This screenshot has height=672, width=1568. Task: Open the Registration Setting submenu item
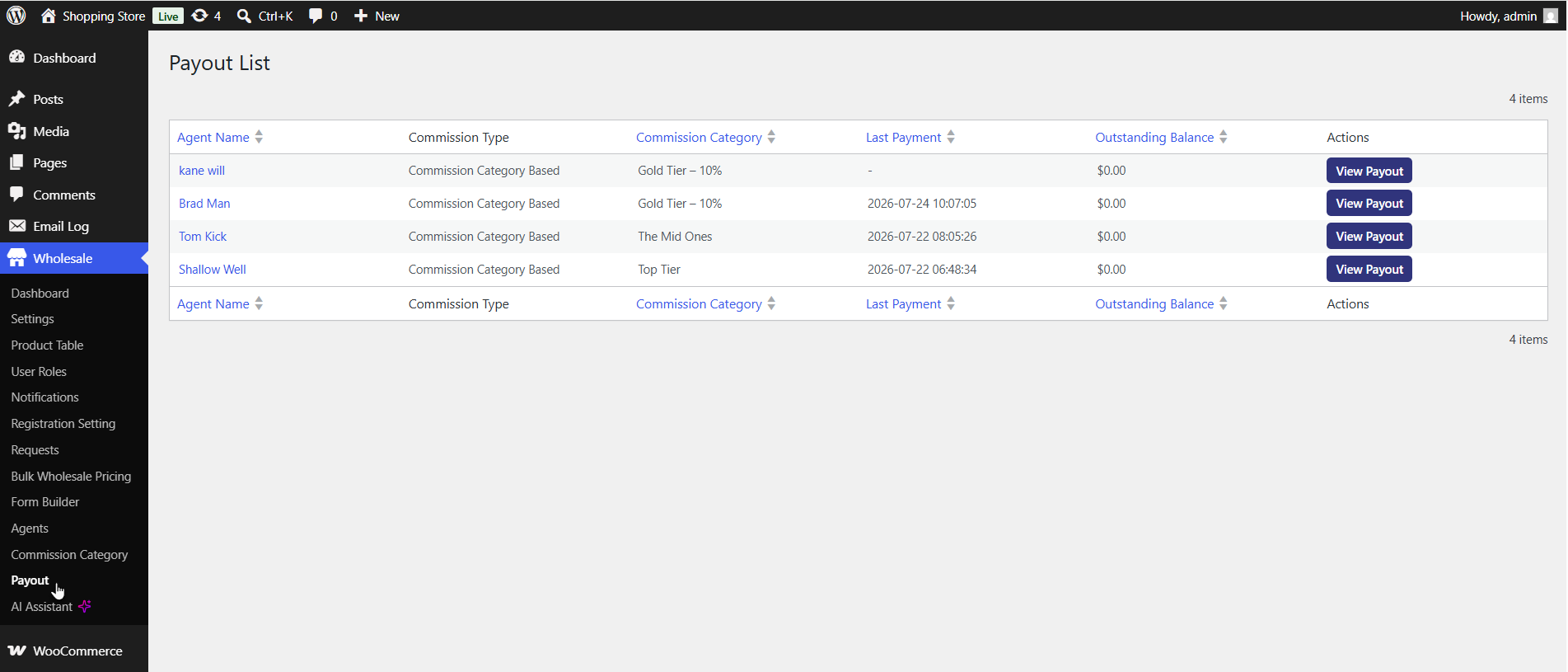(63, 424)
